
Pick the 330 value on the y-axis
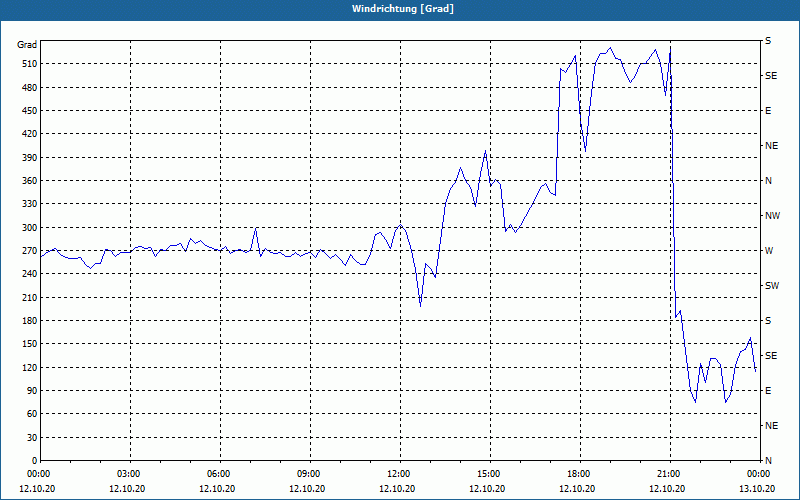pos(29,204)
